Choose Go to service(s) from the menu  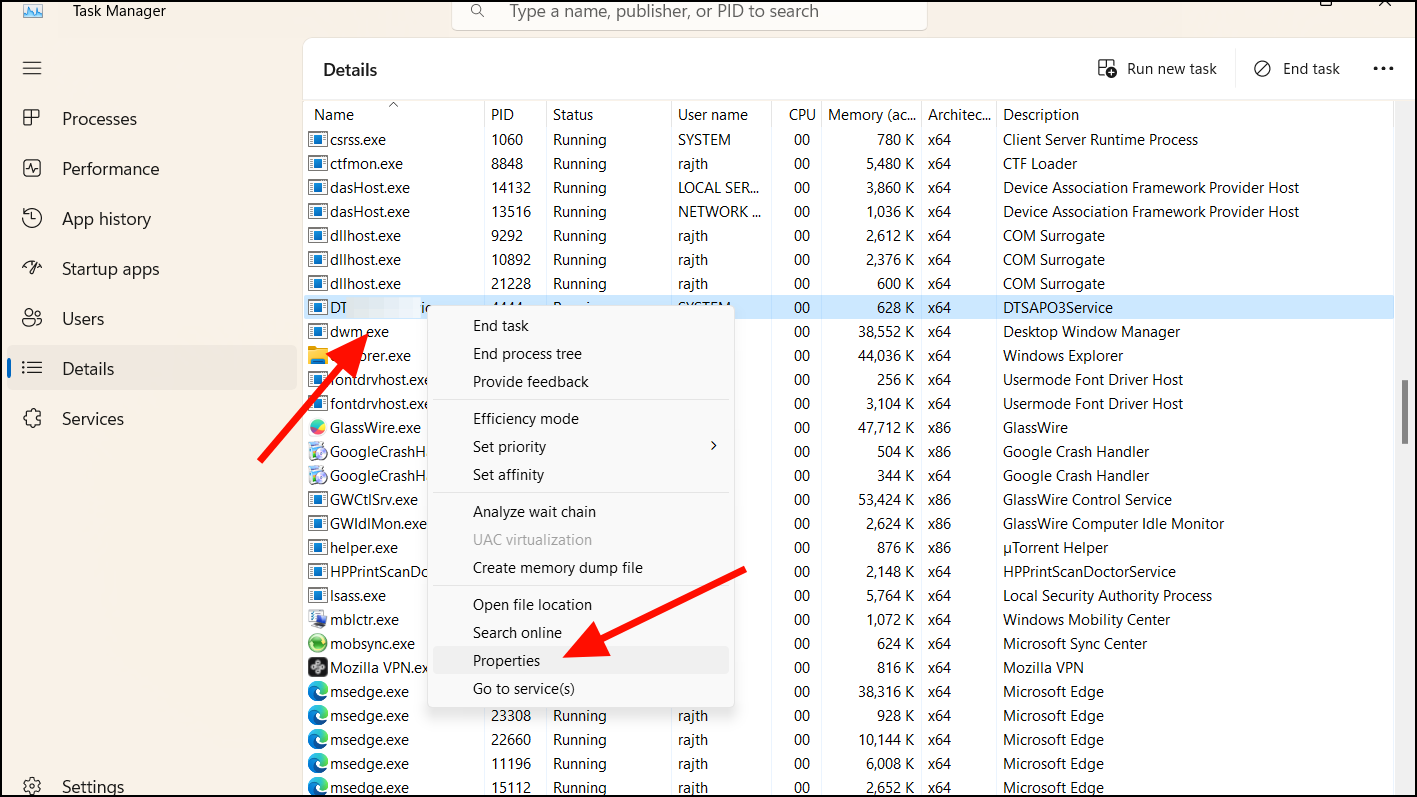click(x=523, y=688)
